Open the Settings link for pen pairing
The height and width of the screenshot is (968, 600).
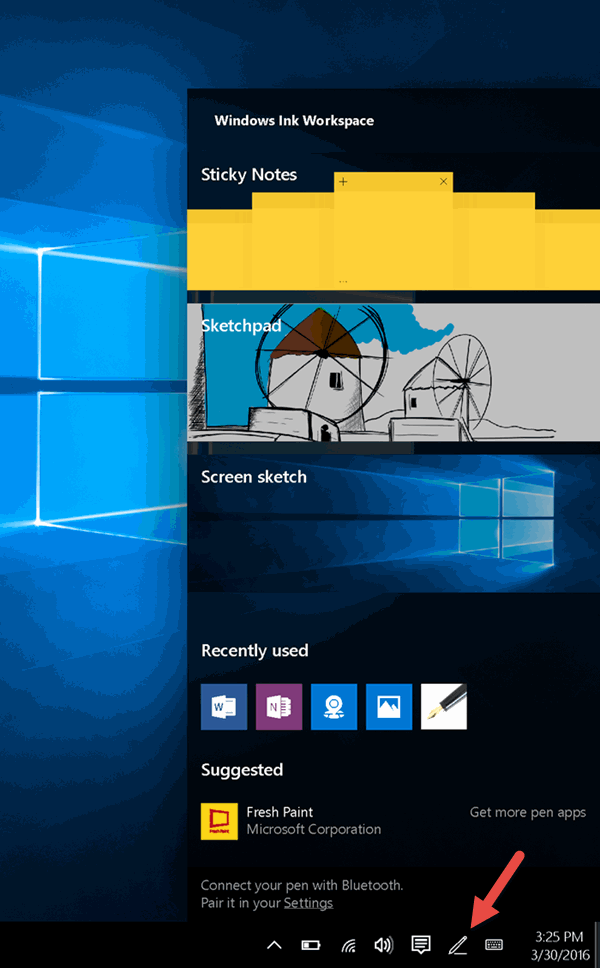pos(308,903)
